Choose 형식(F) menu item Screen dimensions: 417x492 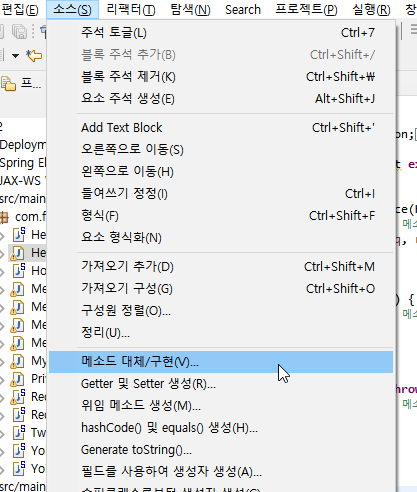click(x=221, y=216)
